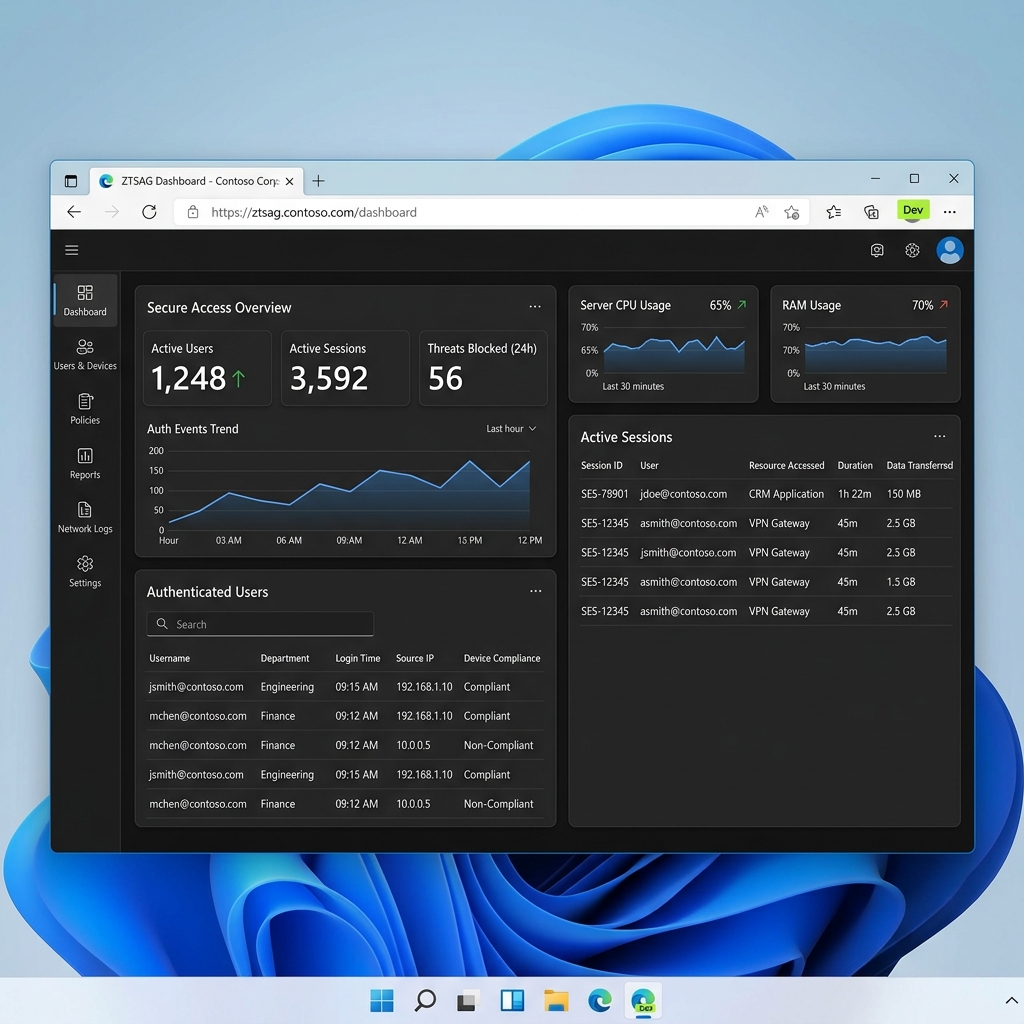Close the ZTSAG Dashboard tab
The image size is (1024, 1024).
289,182
